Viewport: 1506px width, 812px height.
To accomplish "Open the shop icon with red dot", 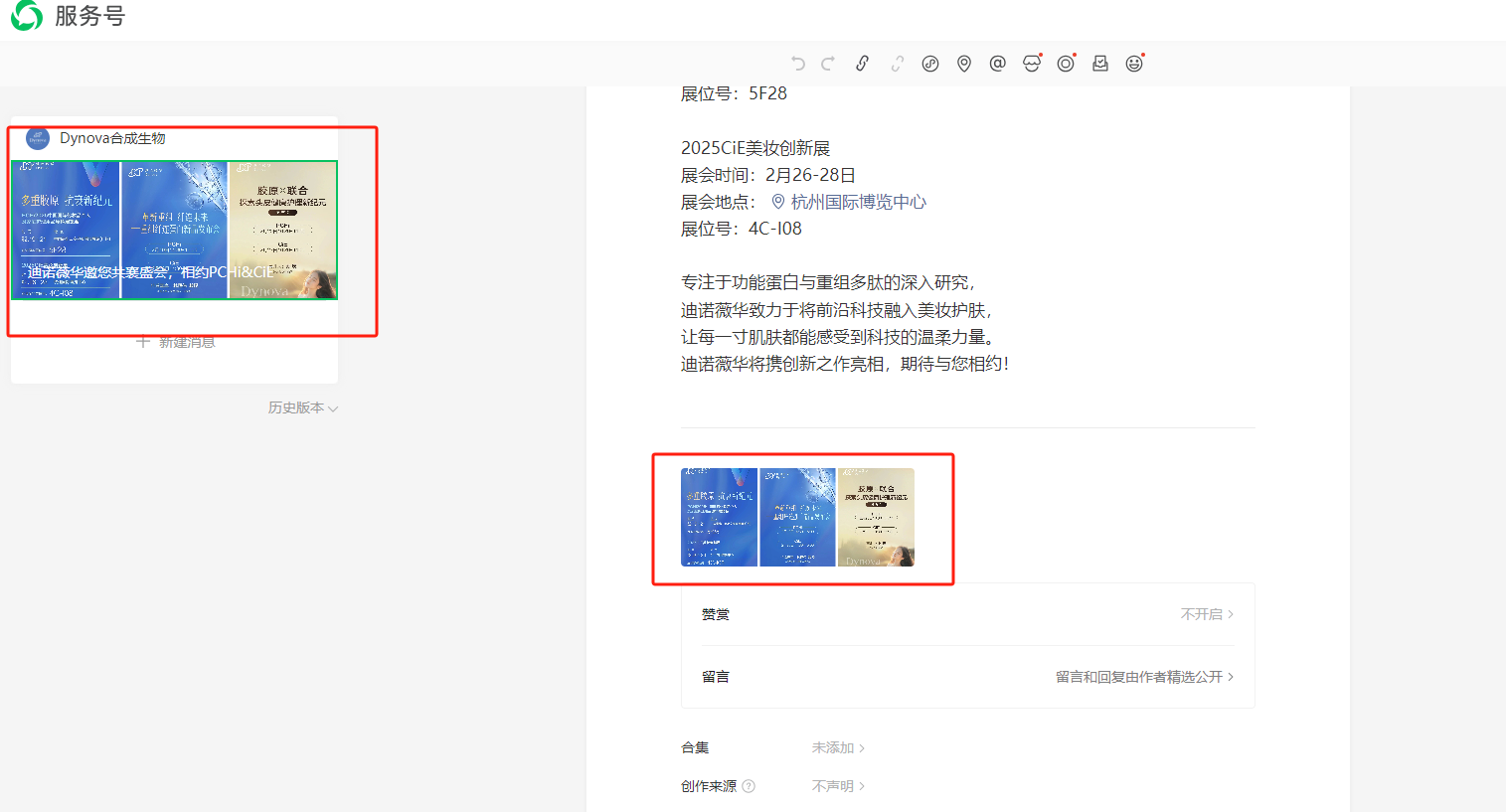I will click(x=1032, y=64).
